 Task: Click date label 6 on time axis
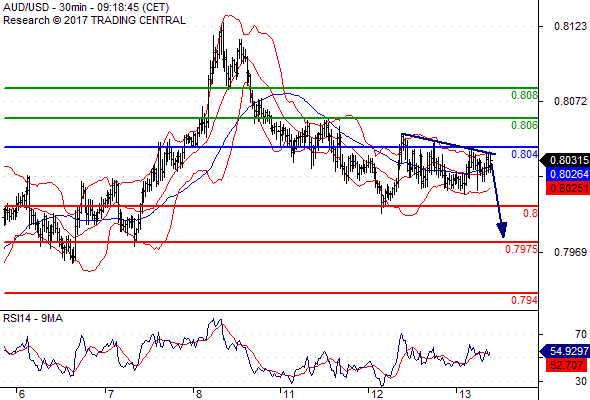click(x=22, y=394)
